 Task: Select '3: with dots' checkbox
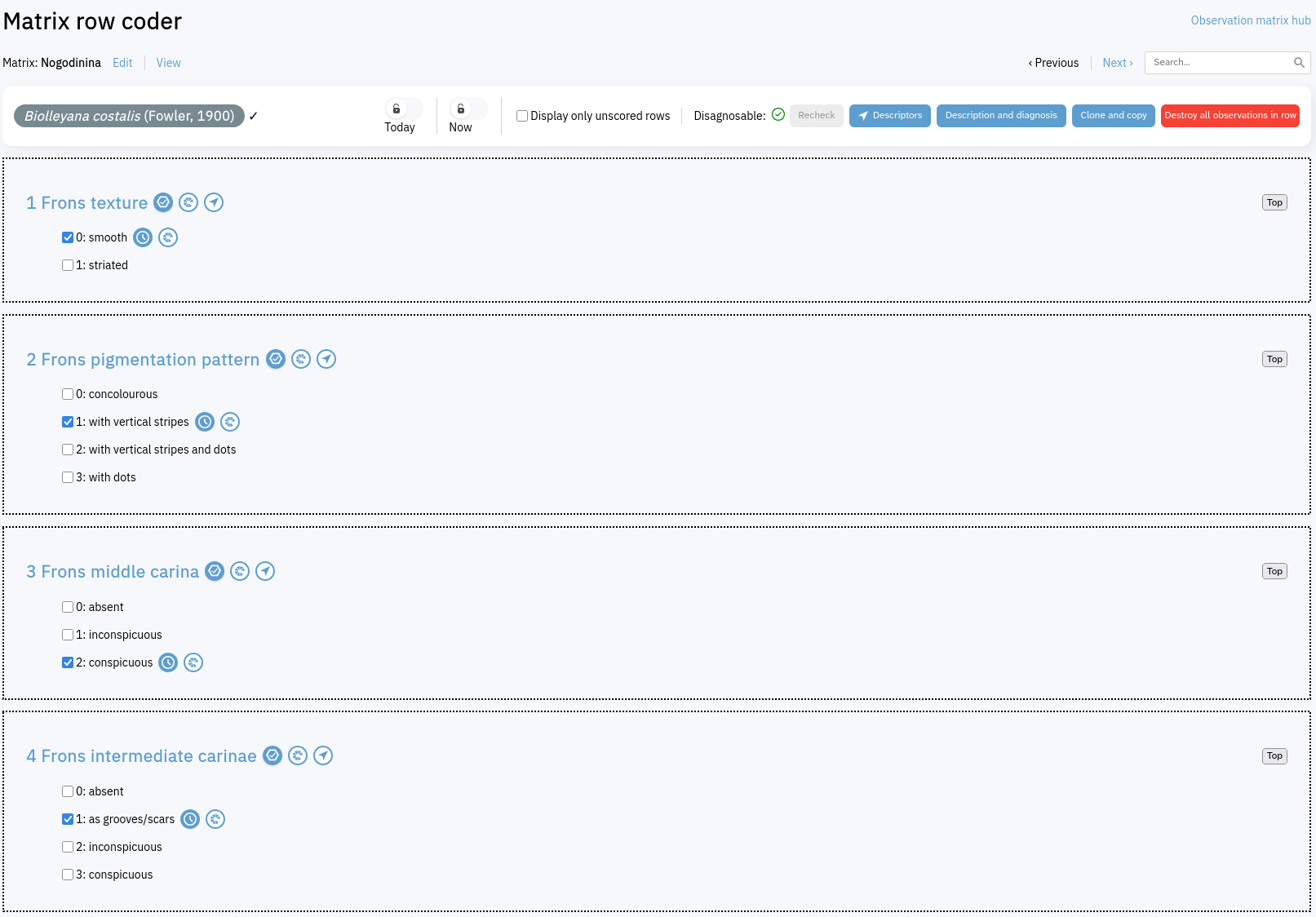pyautogui.click(x=68, y=477)
